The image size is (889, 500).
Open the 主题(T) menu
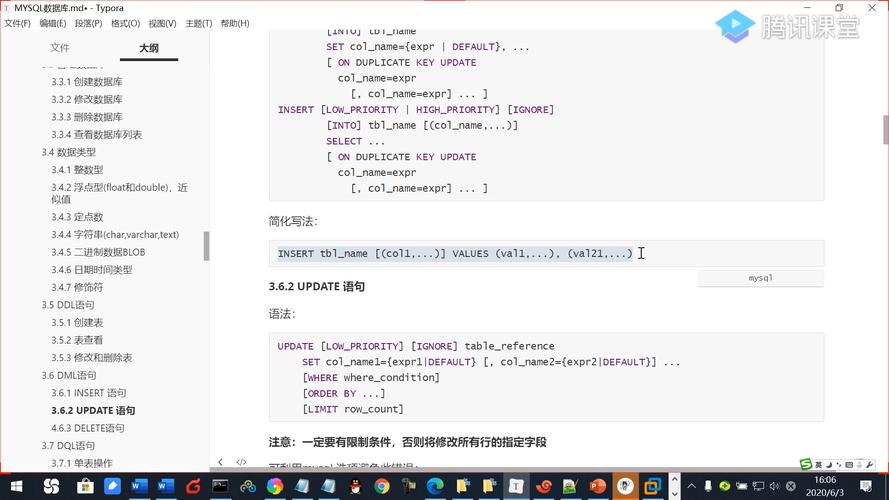pos(198,23)
